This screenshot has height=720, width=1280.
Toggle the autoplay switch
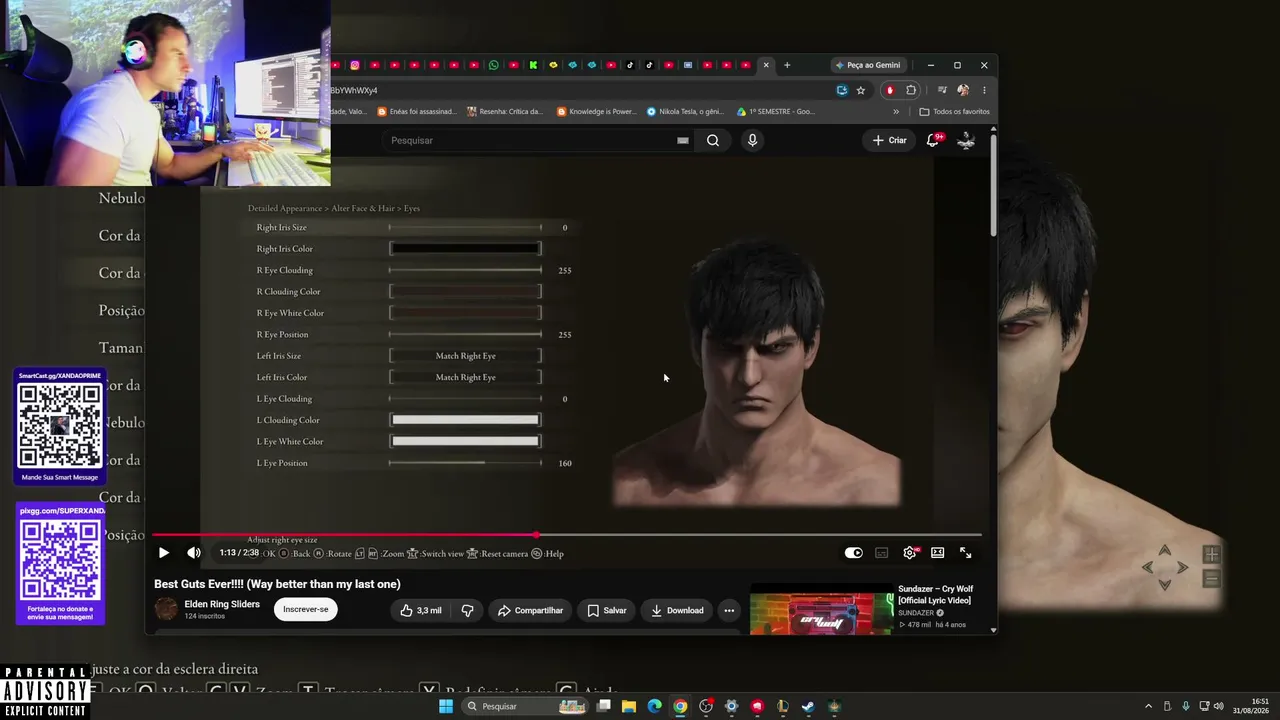pyautogui.click(x=853, y=553)
